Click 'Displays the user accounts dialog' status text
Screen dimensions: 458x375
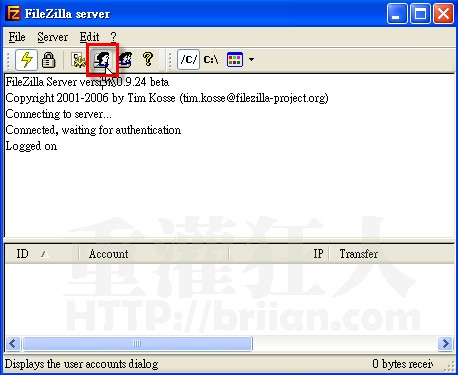click(x=82, y=364)
